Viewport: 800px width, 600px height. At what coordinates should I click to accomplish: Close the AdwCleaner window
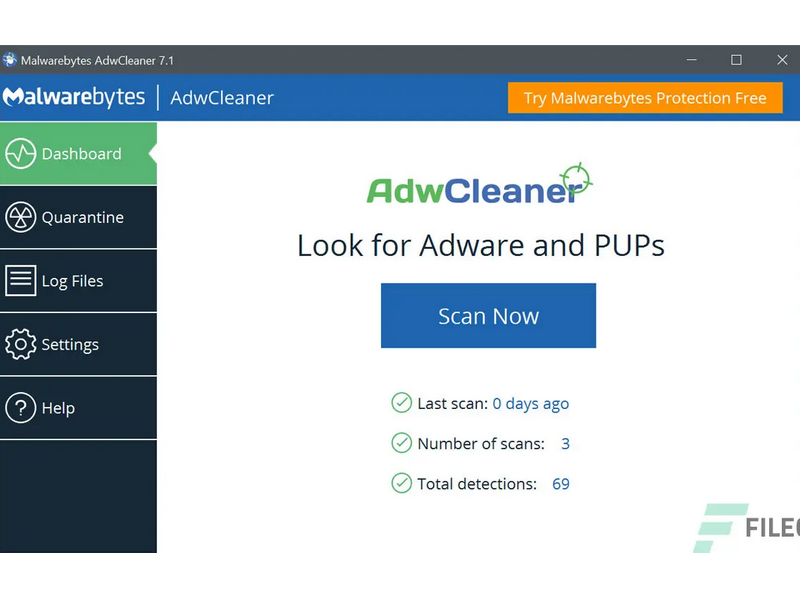point(782,60)
